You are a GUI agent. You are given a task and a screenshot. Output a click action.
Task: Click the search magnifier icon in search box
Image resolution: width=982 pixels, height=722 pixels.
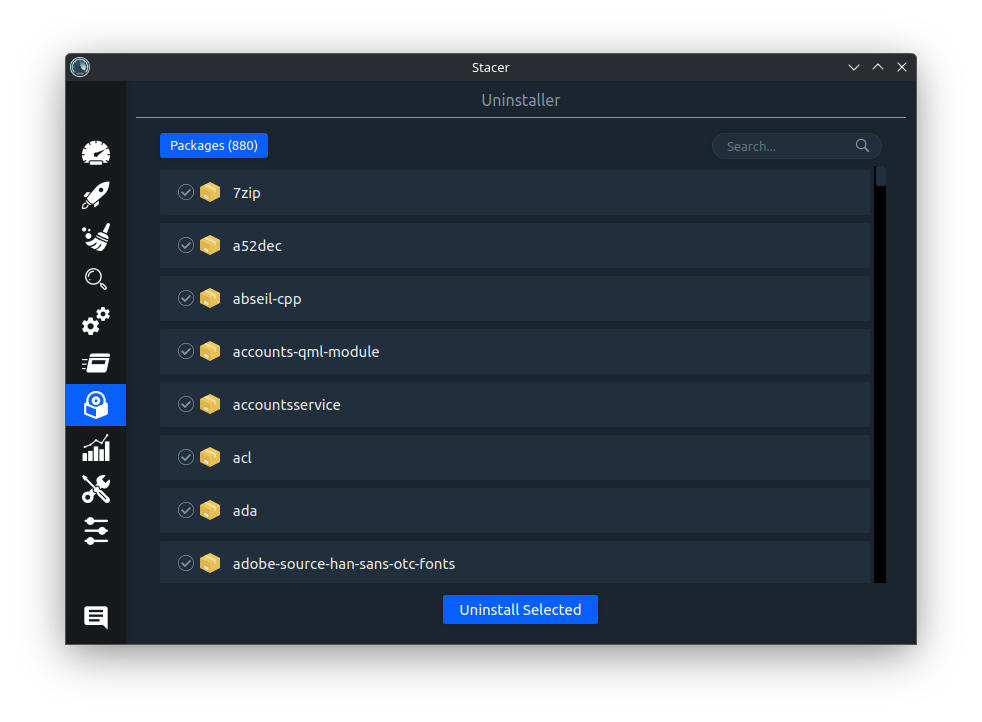coord(862,145)
